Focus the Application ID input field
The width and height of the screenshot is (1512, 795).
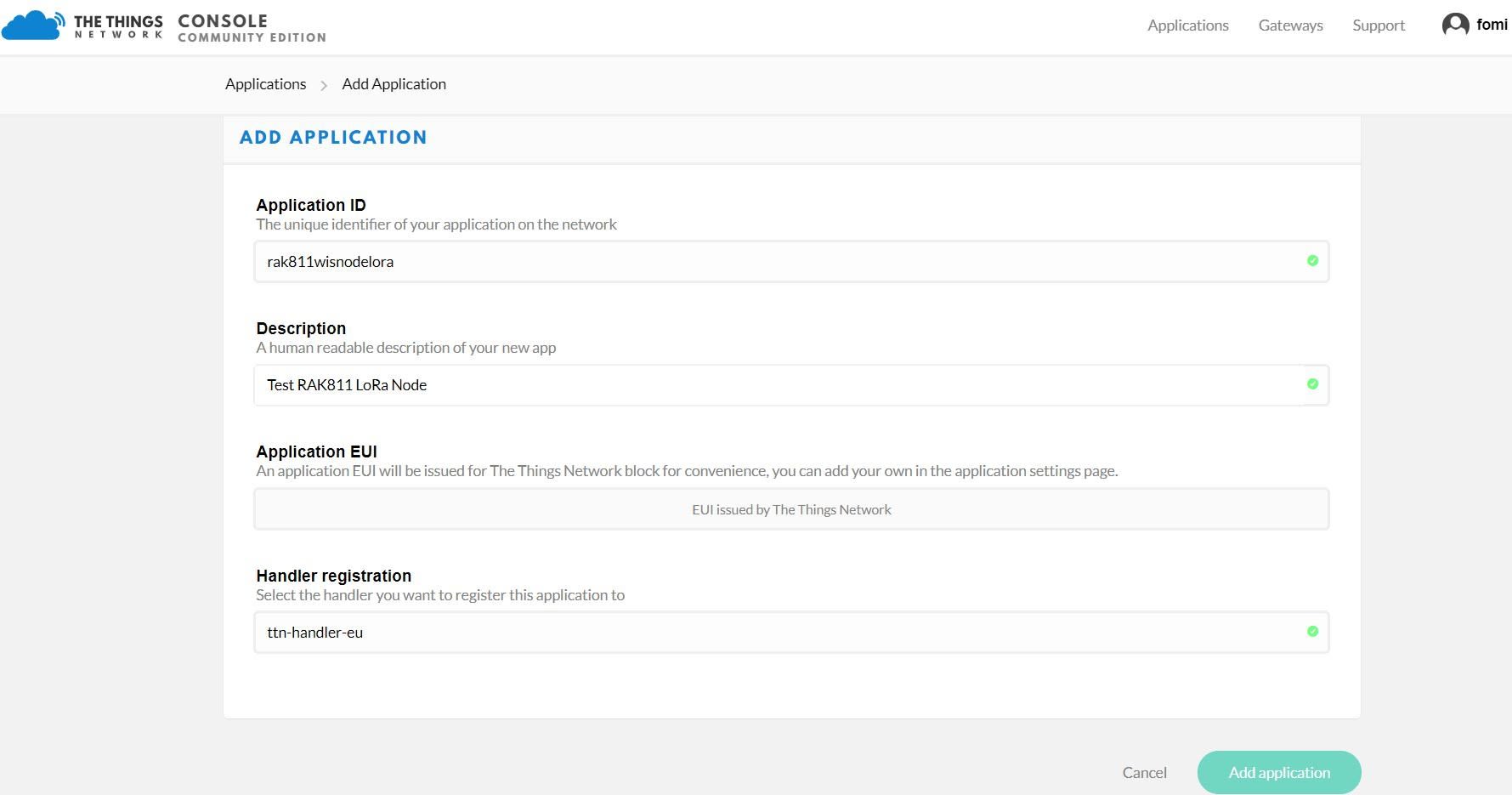(x=791, y=261)
